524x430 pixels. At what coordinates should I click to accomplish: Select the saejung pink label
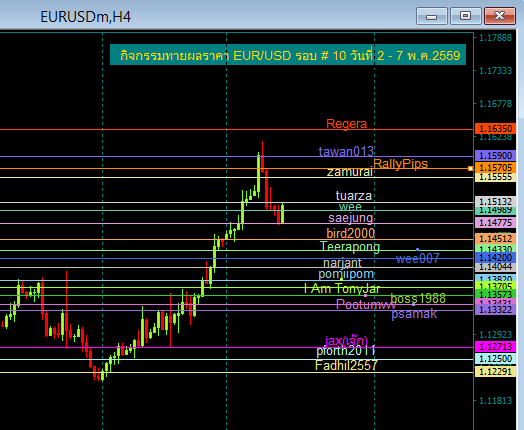pos(351,218)
